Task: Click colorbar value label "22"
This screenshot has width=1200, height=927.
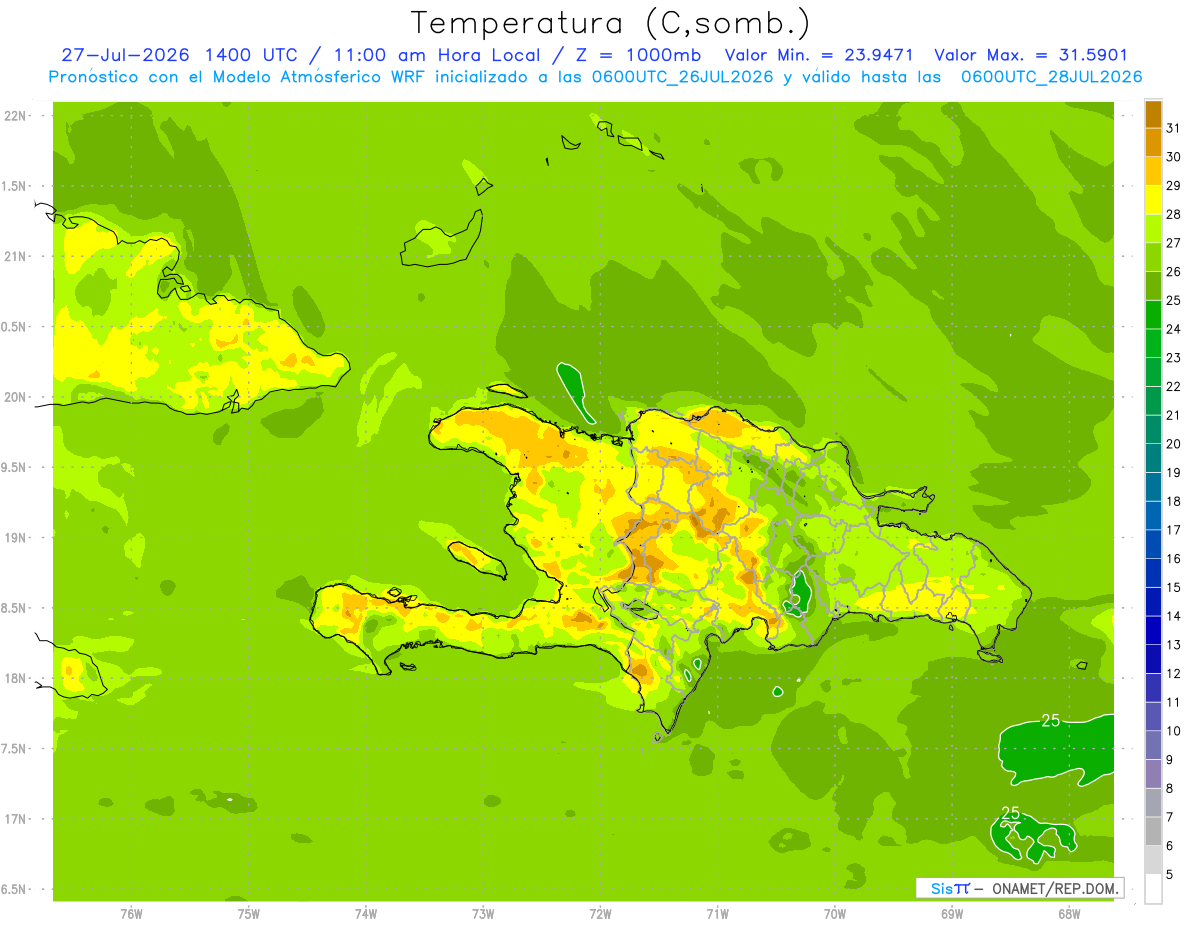Action: [x=1174, y=386]
